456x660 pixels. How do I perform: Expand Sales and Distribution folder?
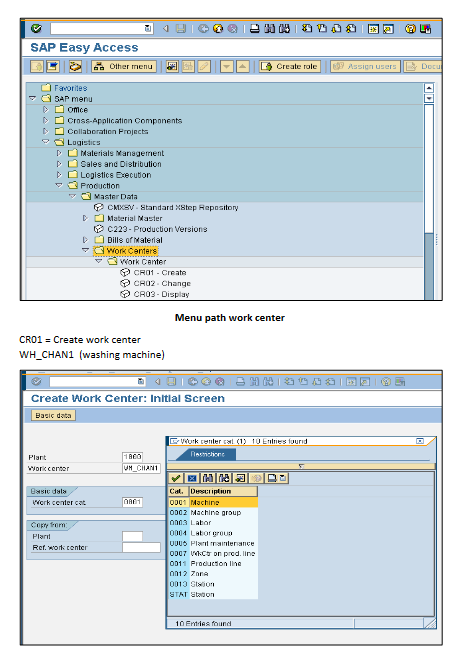coord(59,164)
